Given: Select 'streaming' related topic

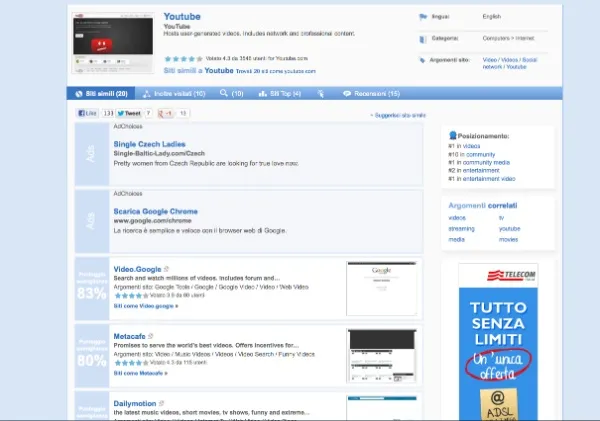Looking at the screenshot, I should tap(461, 228).
